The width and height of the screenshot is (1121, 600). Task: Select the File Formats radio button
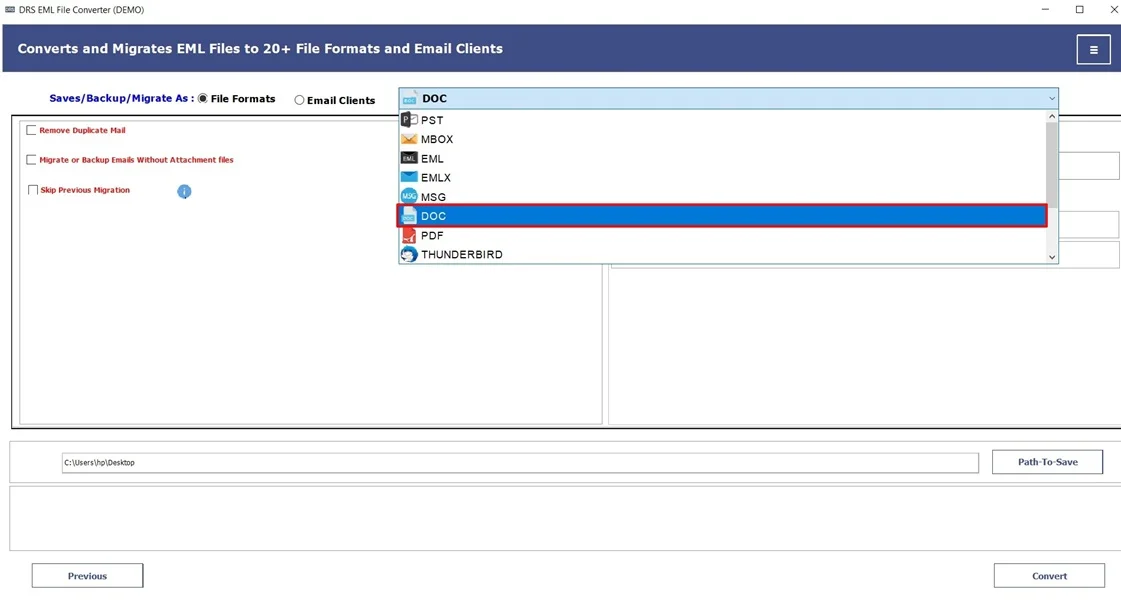coord(202,99)
